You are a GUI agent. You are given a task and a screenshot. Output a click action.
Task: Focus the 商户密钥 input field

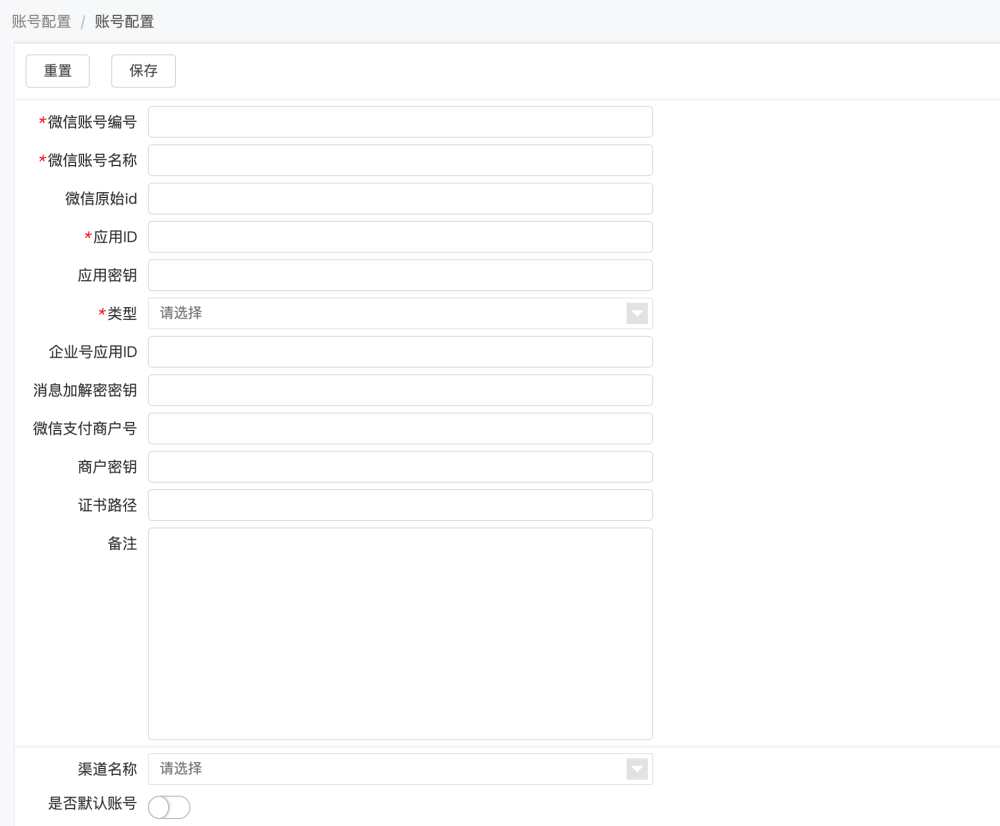[401, 466]
